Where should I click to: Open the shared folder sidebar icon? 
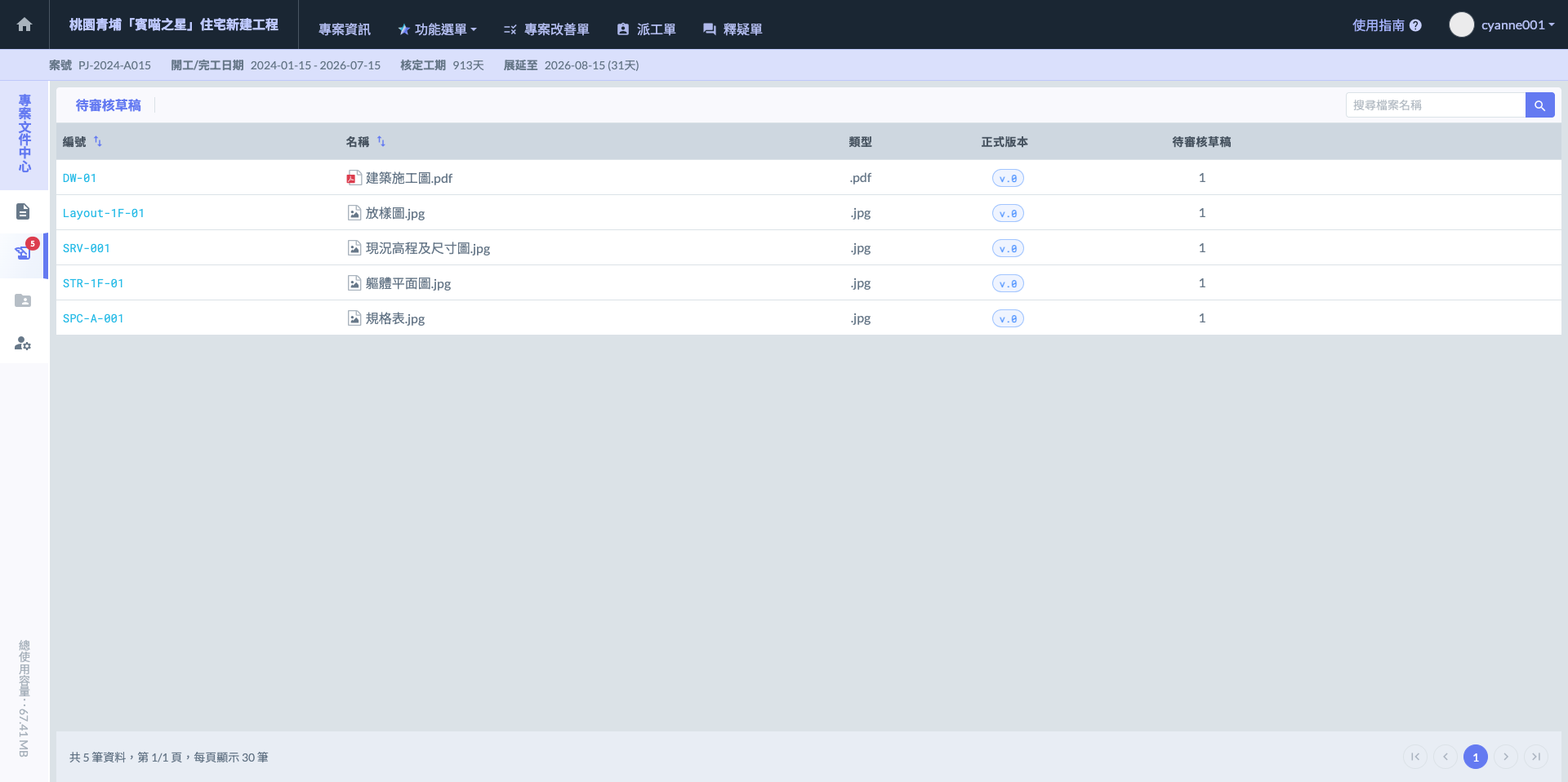pyautogui.click(x=23, y=300)
